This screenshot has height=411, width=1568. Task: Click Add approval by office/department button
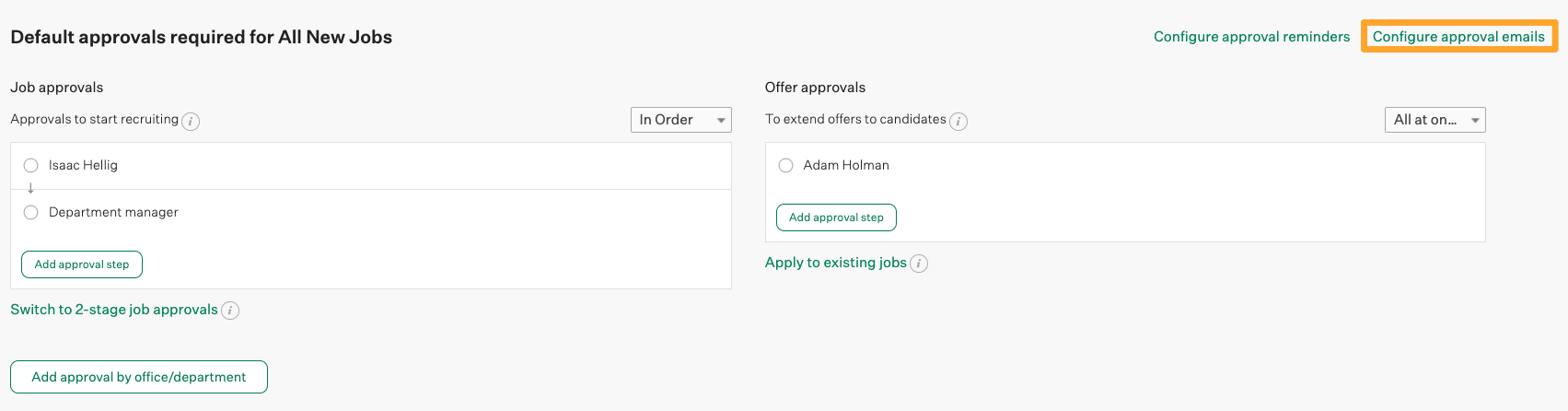(x=139, y=377)
